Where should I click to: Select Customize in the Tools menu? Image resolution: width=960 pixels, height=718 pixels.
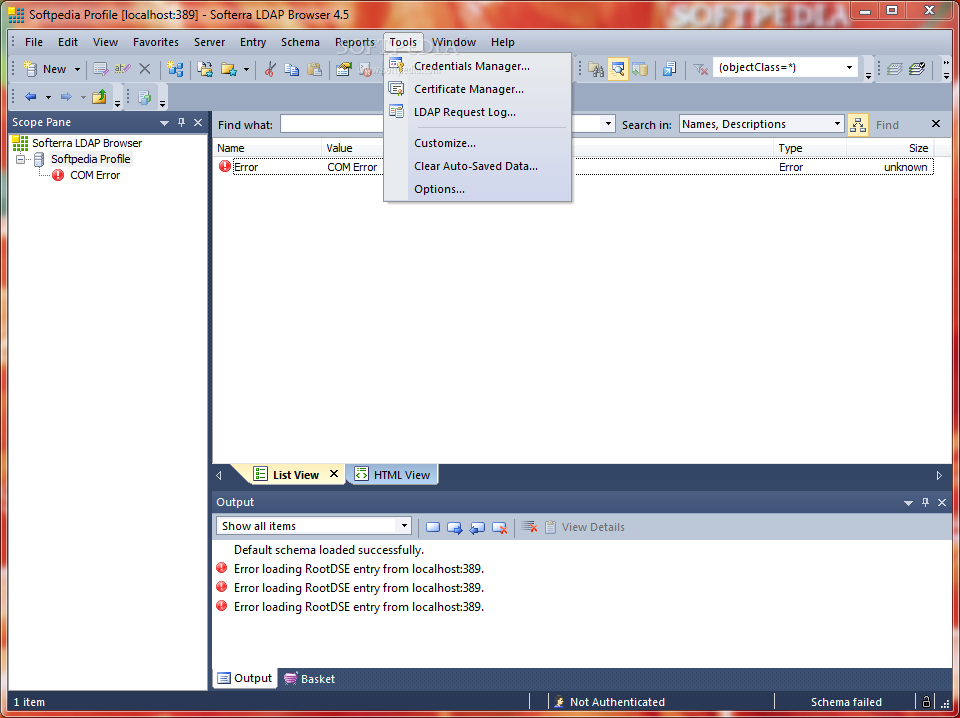click(x=478, y=143)
